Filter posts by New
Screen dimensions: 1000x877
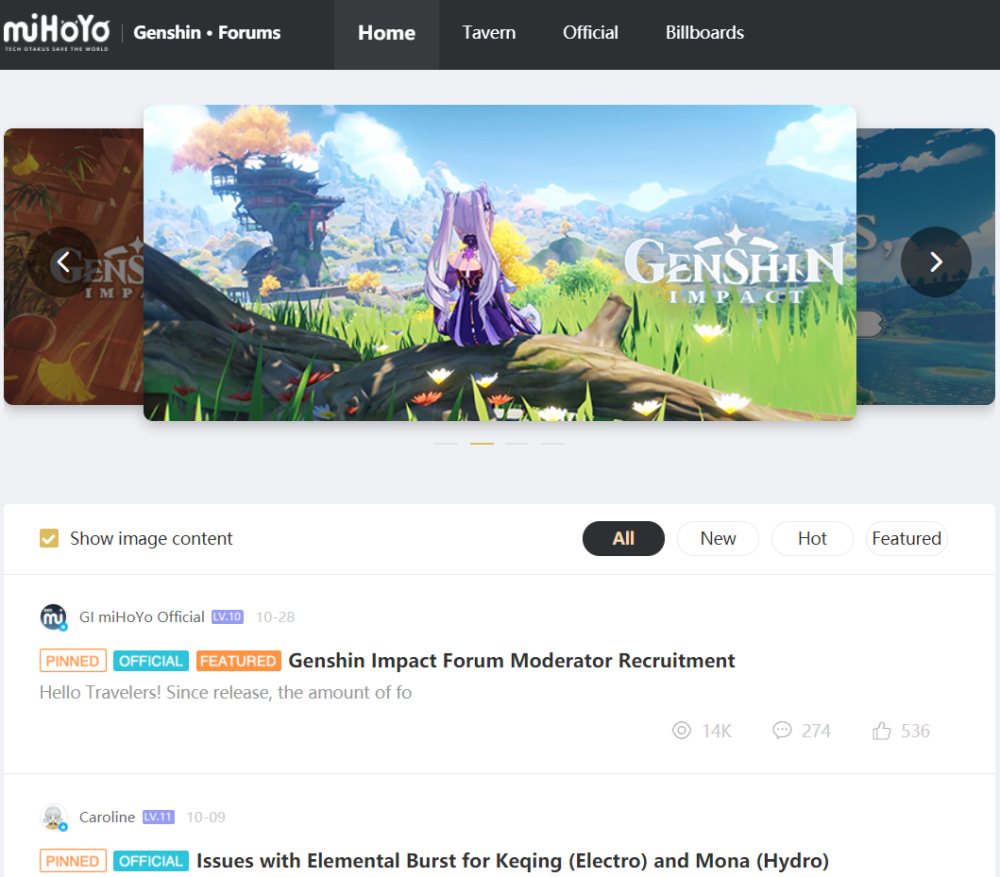tap(717, 538)
